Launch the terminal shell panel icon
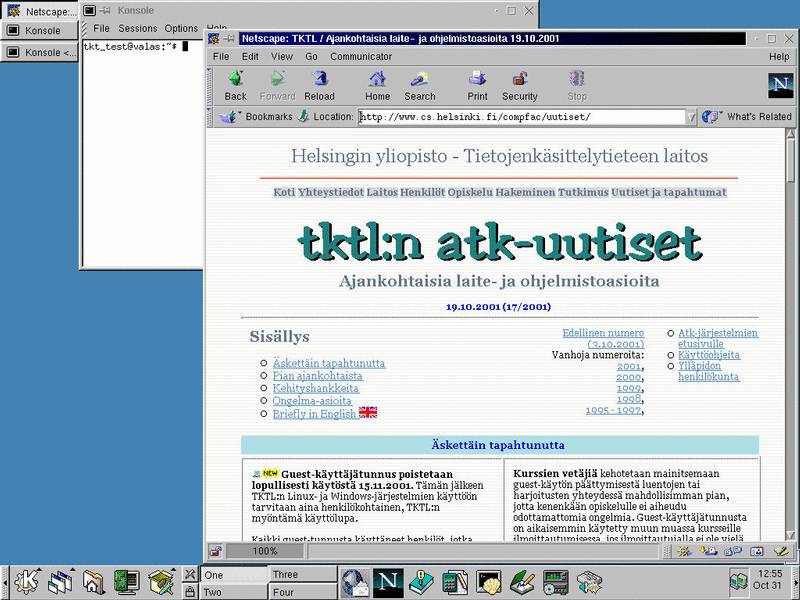This screenshot has height=600, width=800. [489, 582]
